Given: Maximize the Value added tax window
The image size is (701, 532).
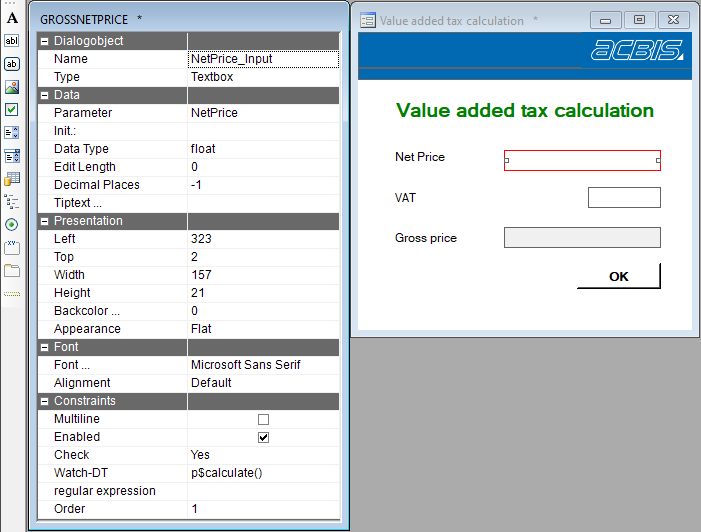Looking at the screenshot, I should coord(639,20).
